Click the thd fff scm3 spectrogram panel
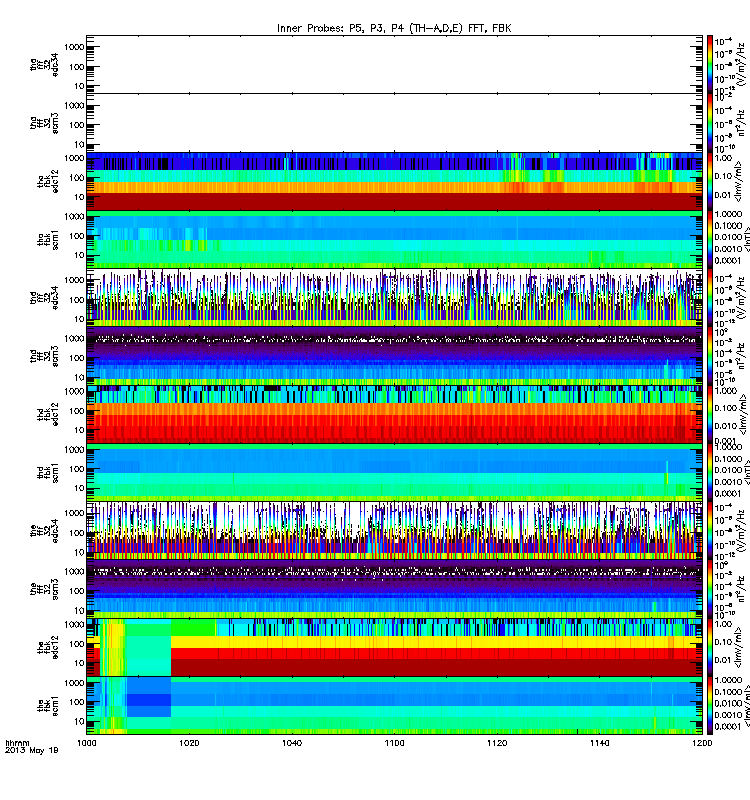 pyautogui.click(x=394, y=356)
